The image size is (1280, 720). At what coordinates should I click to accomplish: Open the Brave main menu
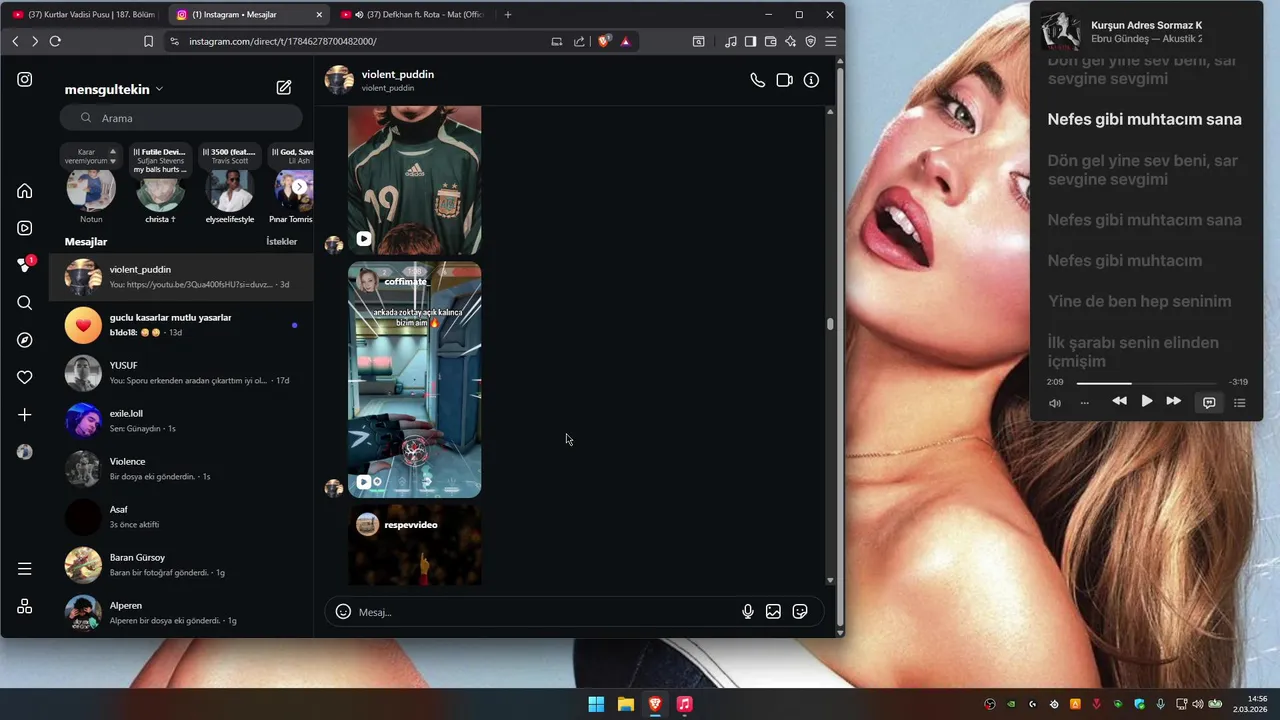830,41
